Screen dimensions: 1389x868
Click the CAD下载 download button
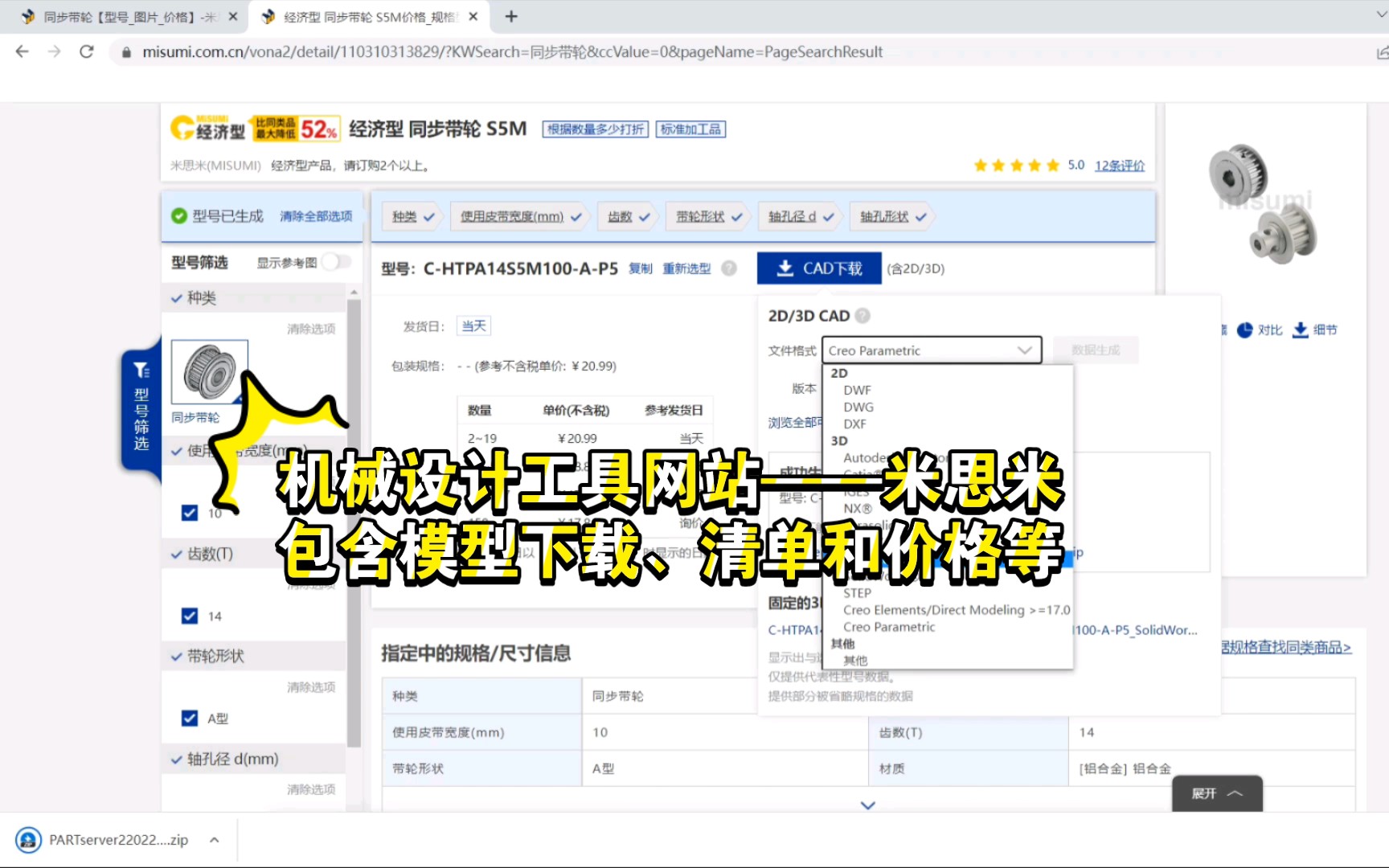(x=819, y=268)
